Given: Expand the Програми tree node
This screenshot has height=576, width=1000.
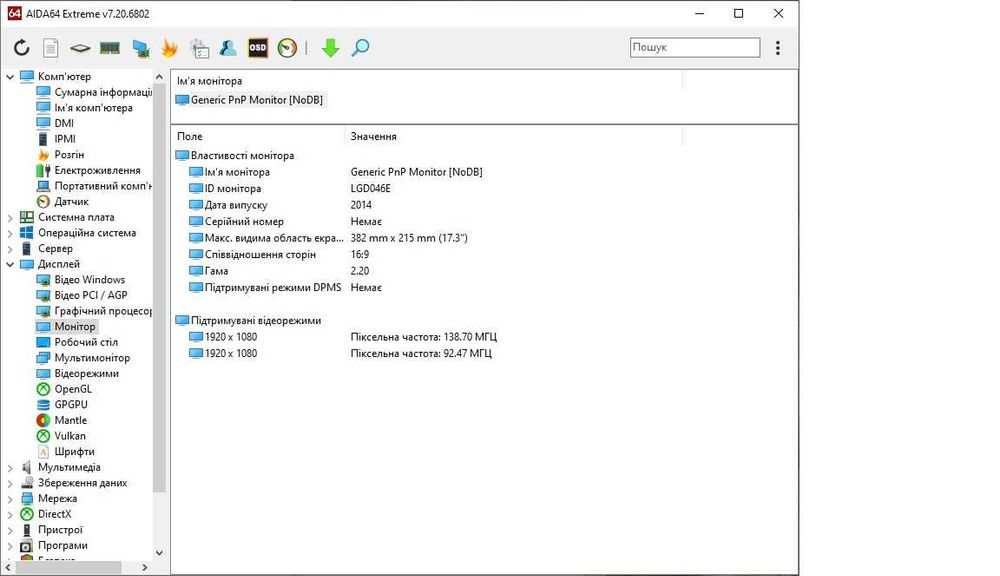Looking at the screenshot, I should pyautogui.click(x=10, y=546).
